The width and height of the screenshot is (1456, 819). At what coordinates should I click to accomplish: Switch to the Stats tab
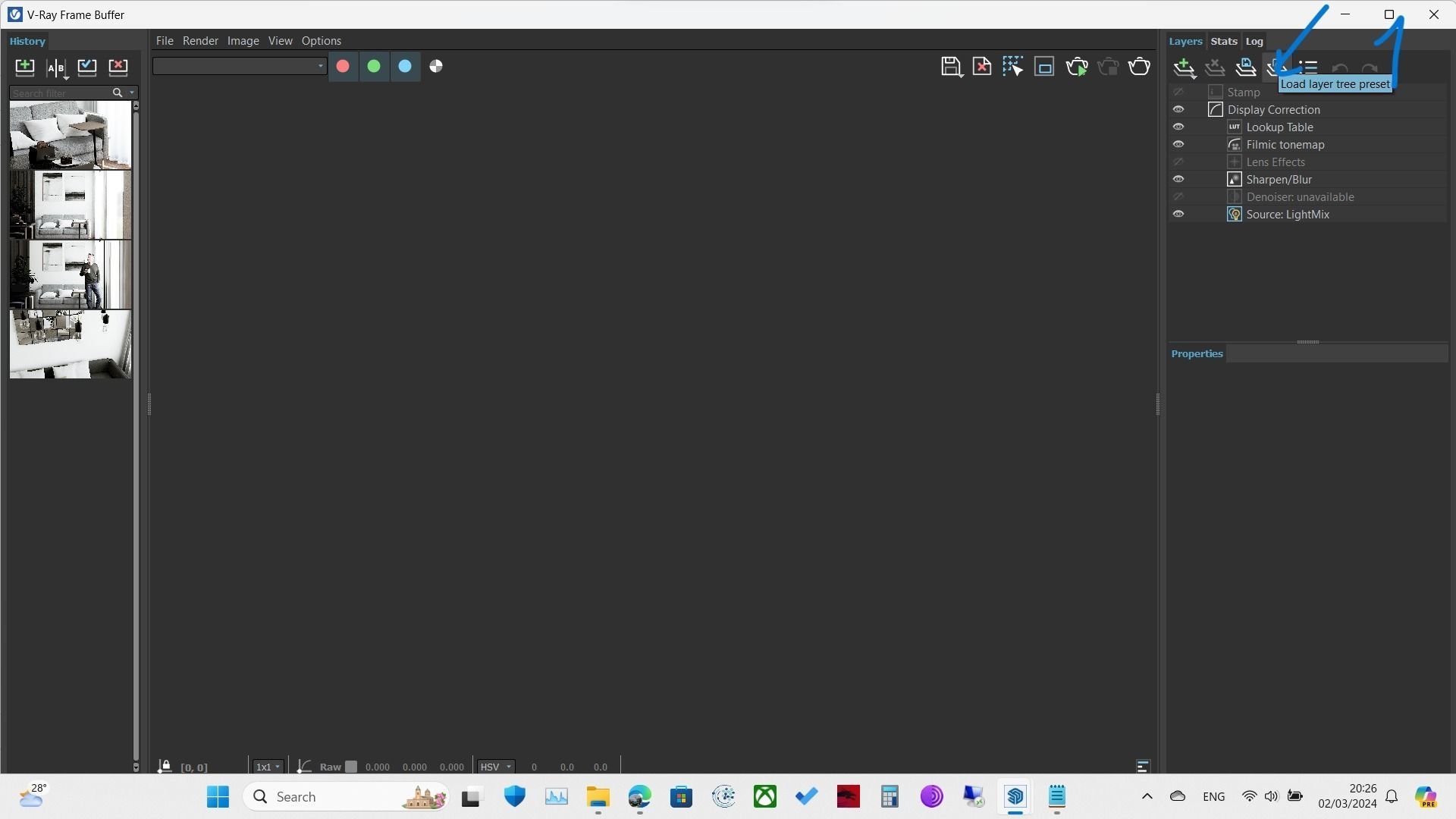point(1223,42)
